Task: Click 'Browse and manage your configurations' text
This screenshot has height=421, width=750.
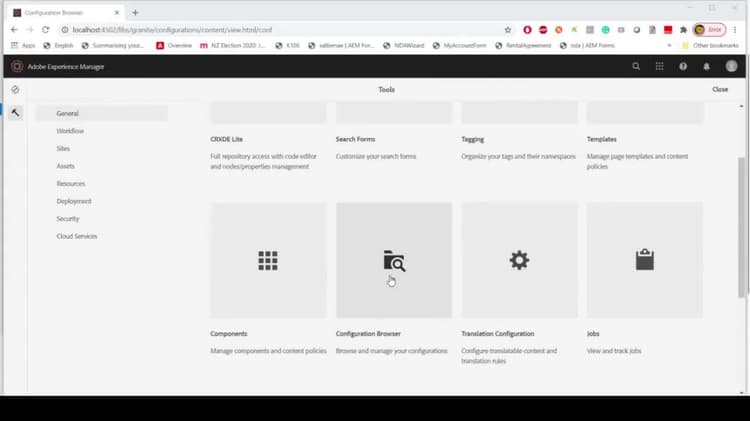Action: click(x=392, y=351)
